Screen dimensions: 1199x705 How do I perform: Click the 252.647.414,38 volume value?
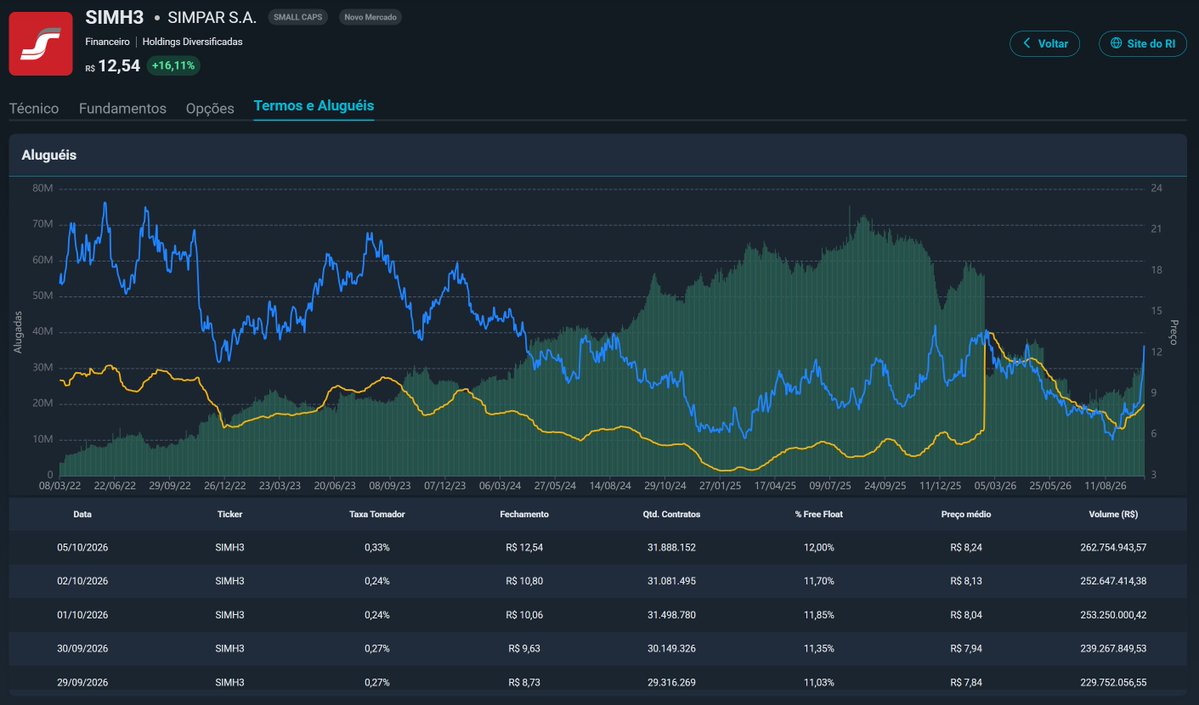pos(1113,581)
